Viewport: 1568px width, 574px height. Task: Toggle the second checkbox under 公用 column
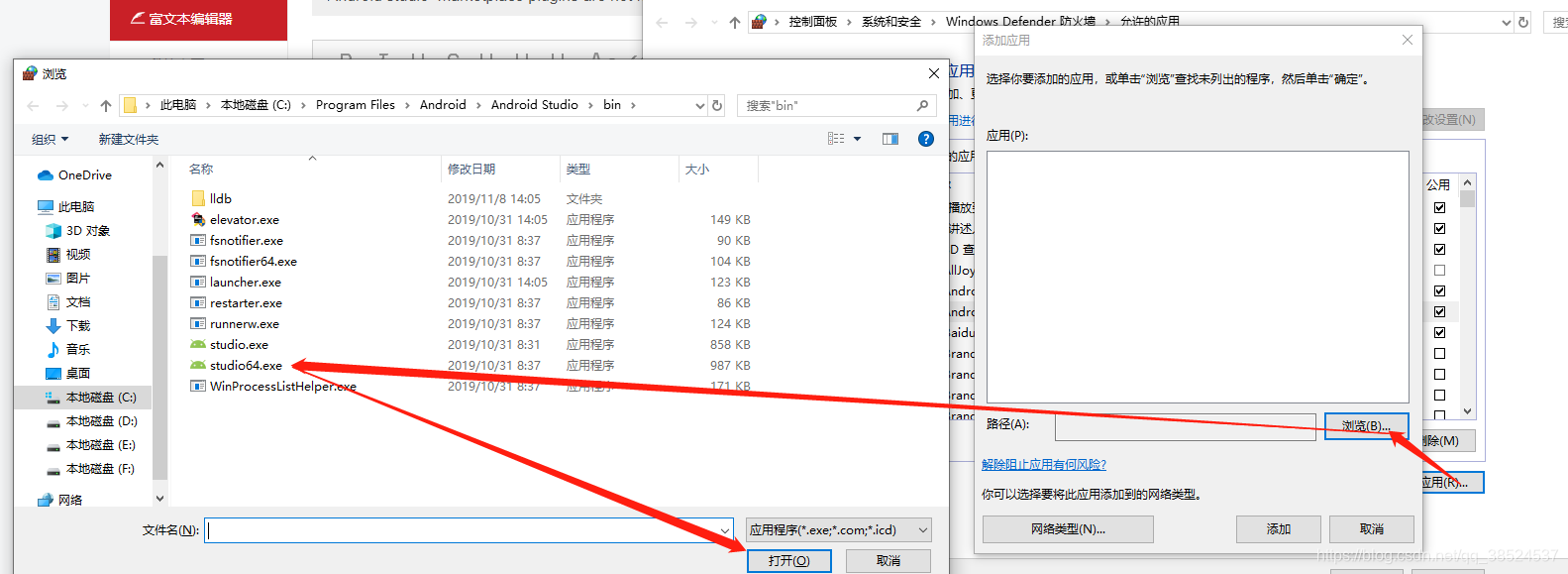[x=1439, y=228]
